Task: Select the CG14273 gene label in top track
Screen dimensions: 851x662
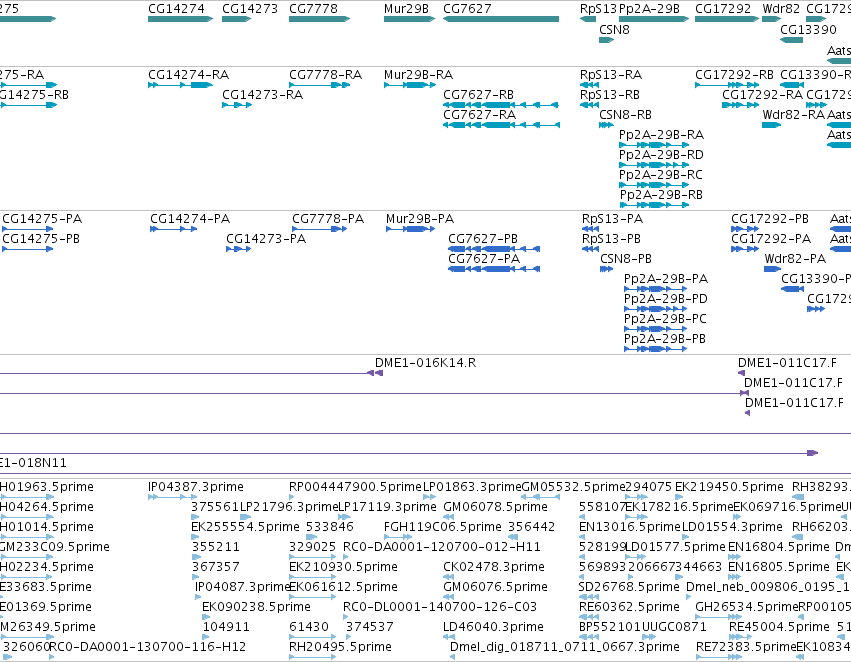Action: point(250,9)
